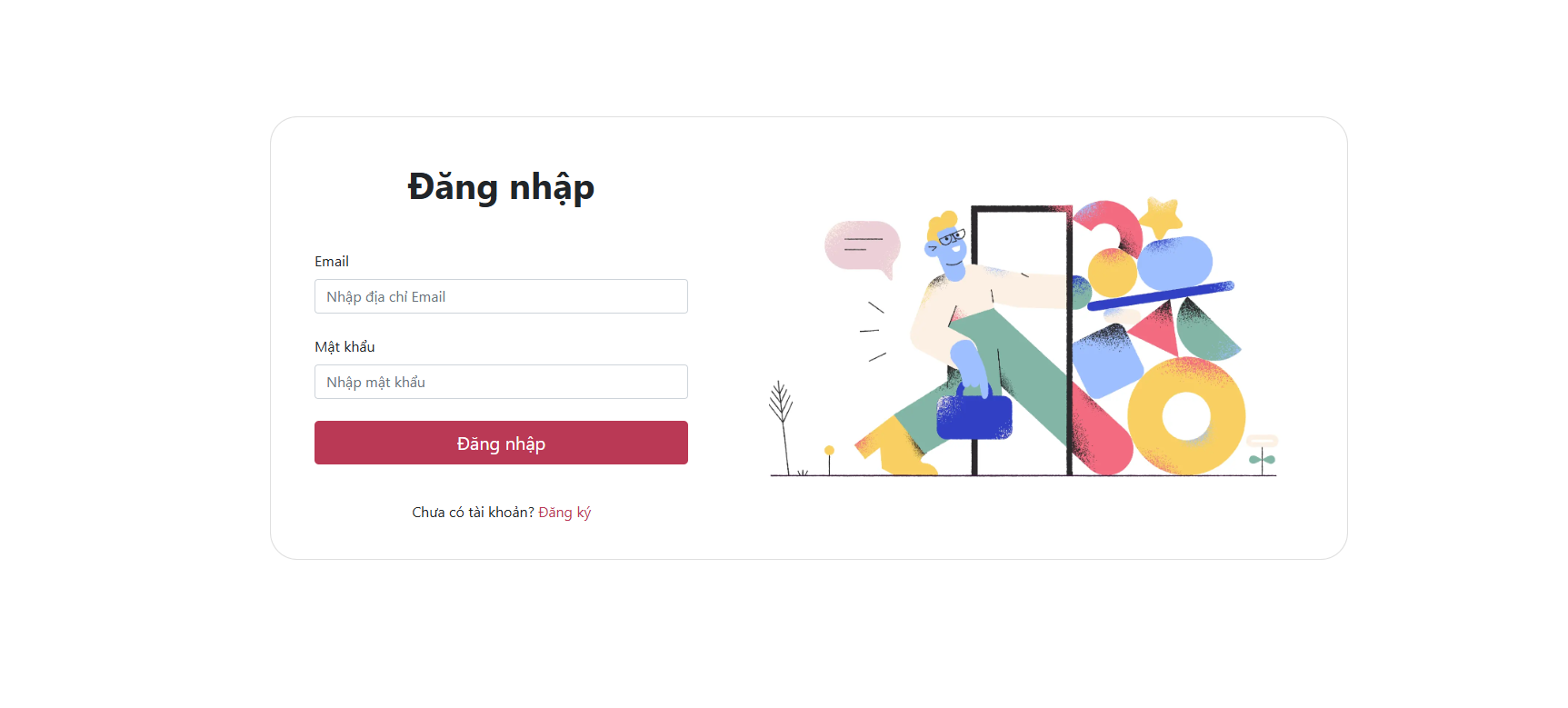This screenshot has width=1568, height=708.
Task: Click the 'Email' field label
Action: [x=332, y=261]
